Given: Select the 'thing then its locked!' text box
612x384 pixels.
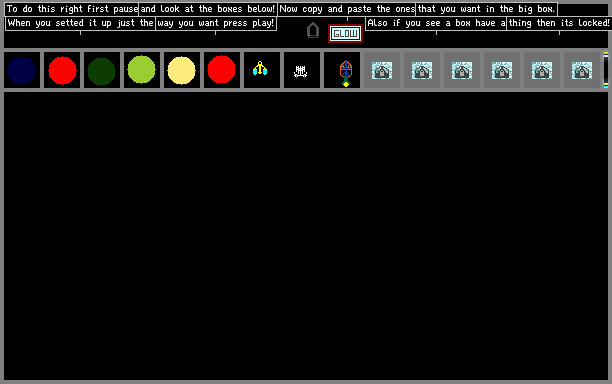Looking at the screenshot, I should coord(559,23).
